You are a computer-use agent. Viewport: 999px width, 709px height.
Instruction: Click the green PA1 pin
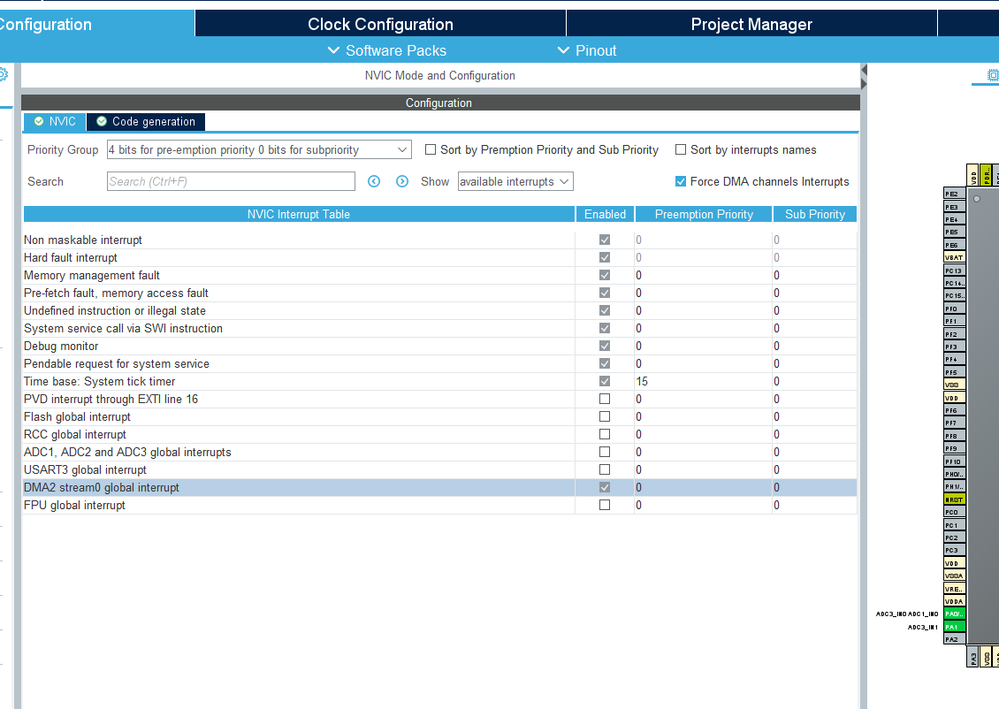pyautogui.click(x=954, y=627)
